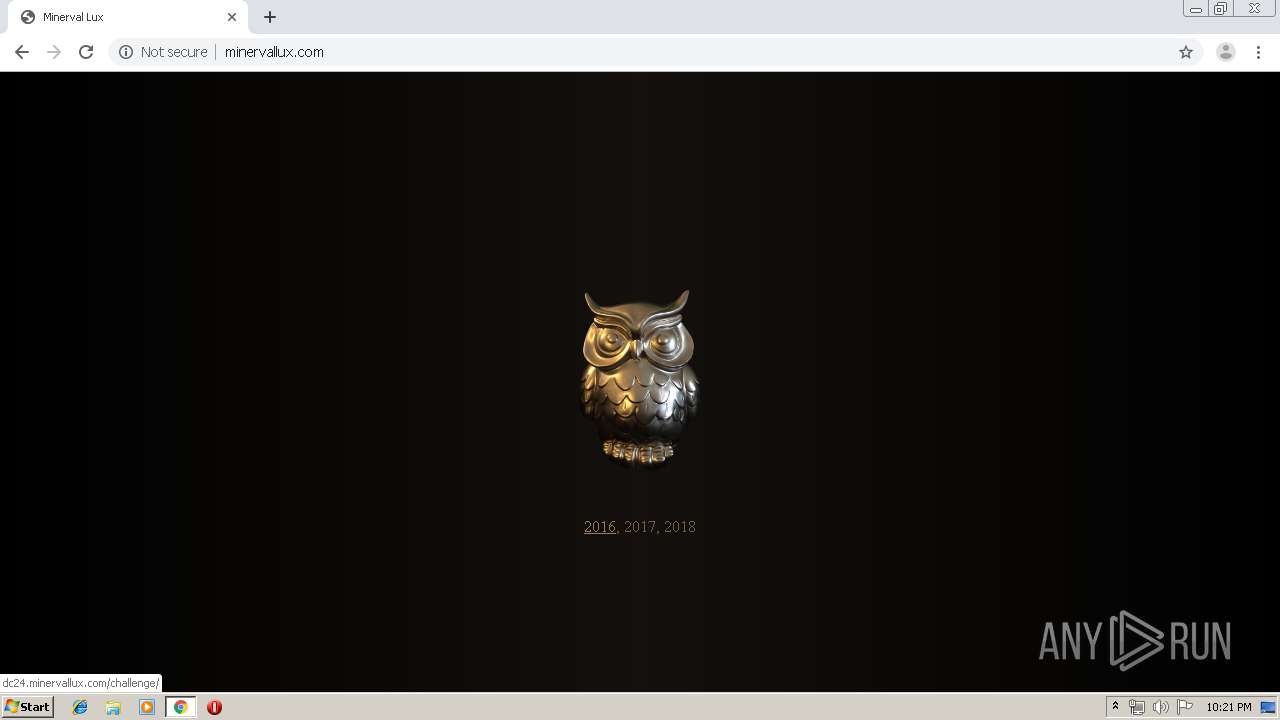1280x720 pixels.
Task: Click the Show desktop icon by the clock
Action: click(x=1269, y=707)
